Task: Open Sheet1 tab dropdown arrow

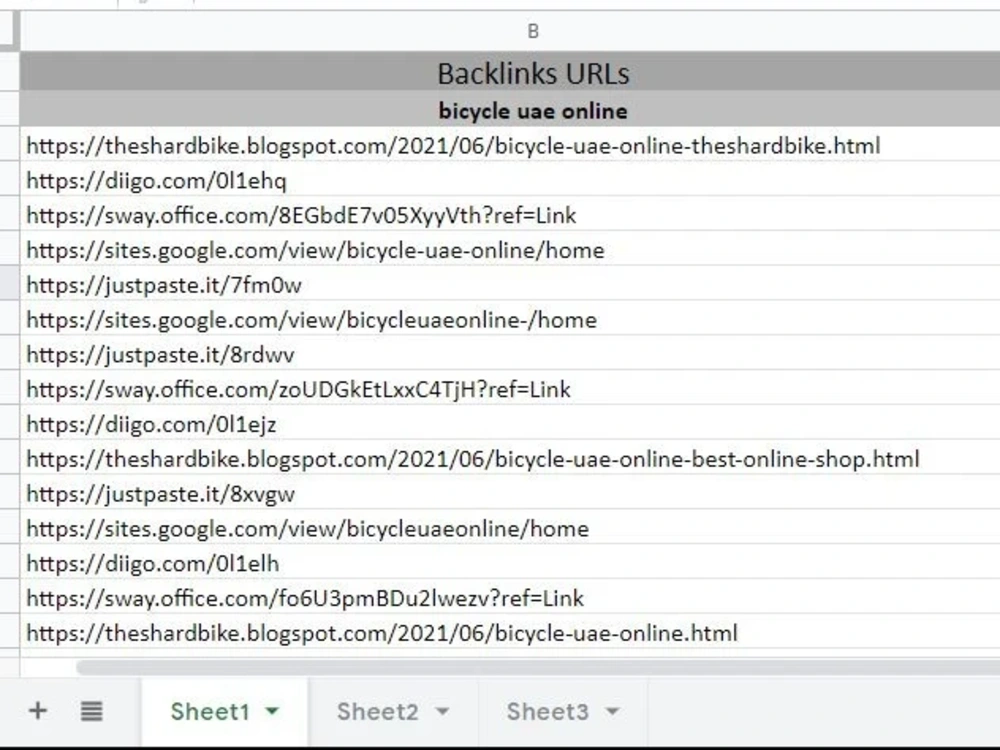Action: click(272, 712)
